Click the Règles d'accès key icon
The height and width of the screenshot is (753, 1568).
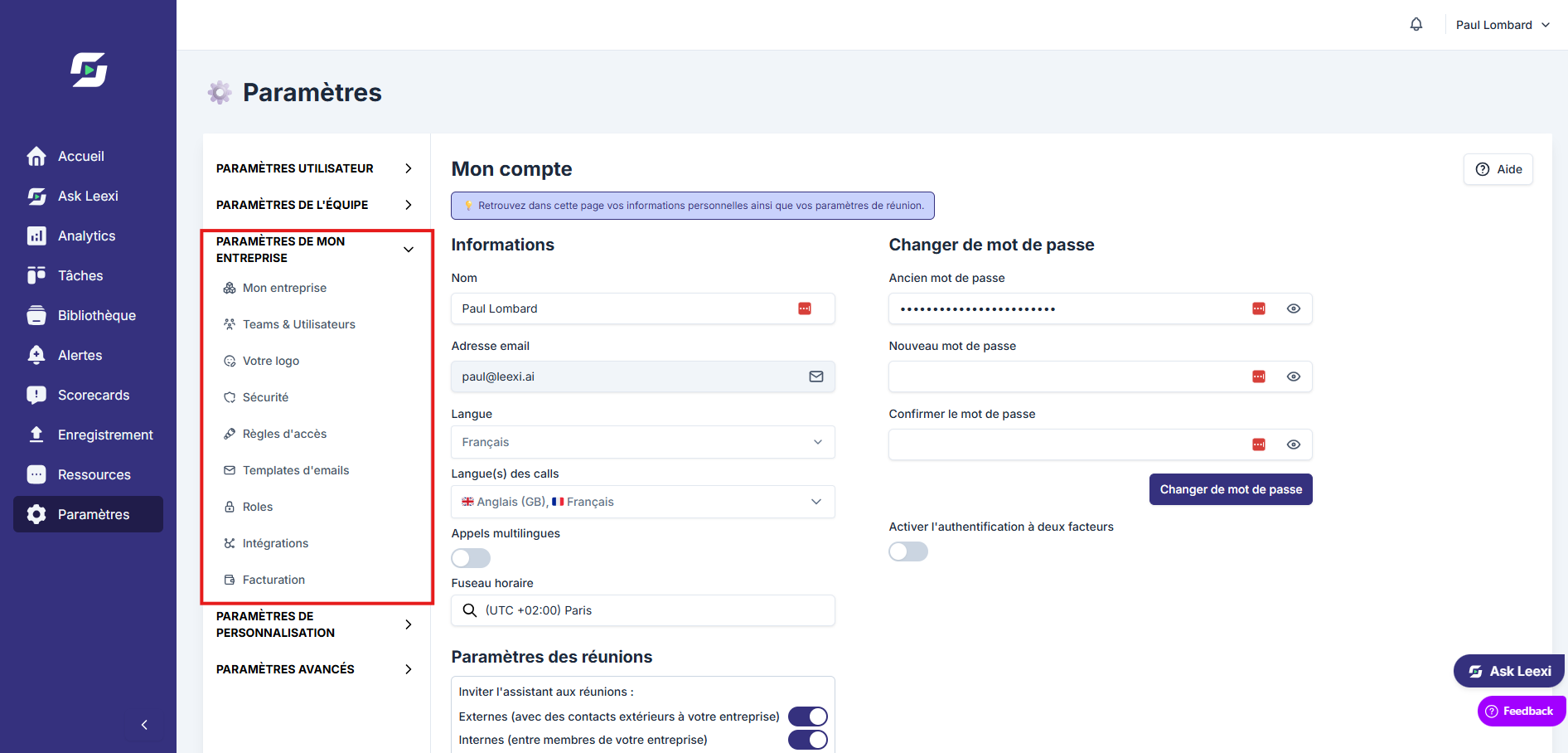point(230,434)
